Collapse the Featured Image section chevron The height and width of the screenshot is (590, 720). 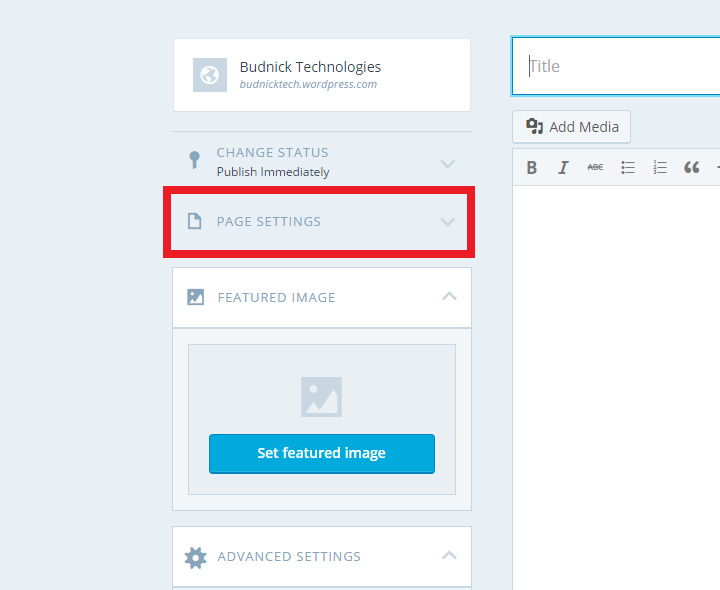pyautogui.click(x=449, y=296)
